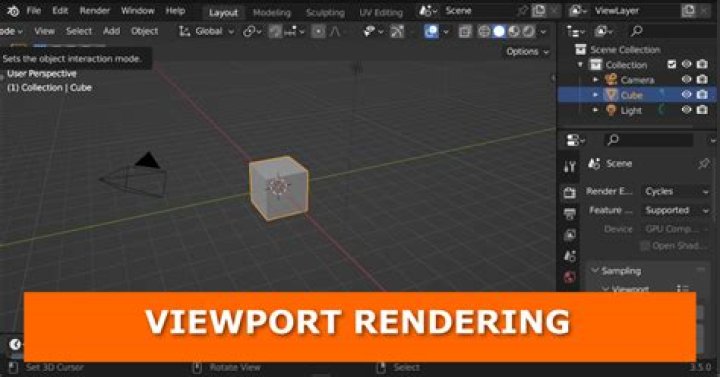Select material preview shading

(x=514, y=31)
